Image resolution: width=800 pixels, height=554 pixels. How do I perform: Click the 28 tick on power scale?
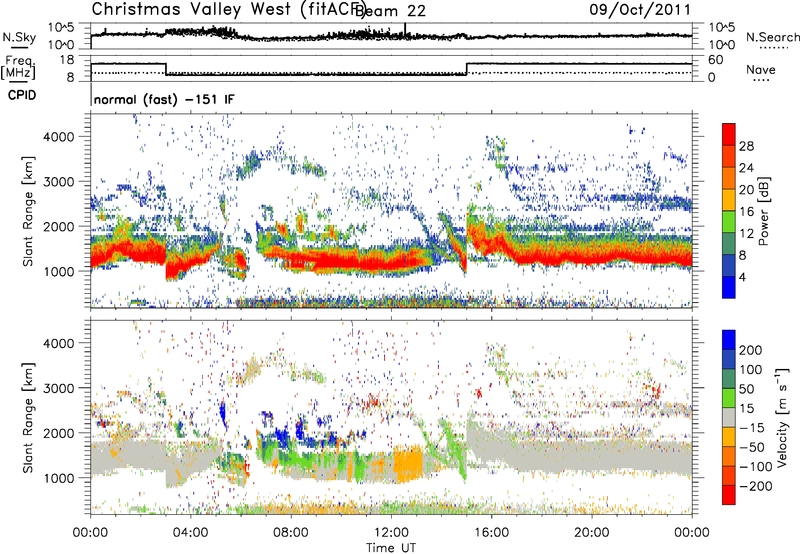(746, 146)
